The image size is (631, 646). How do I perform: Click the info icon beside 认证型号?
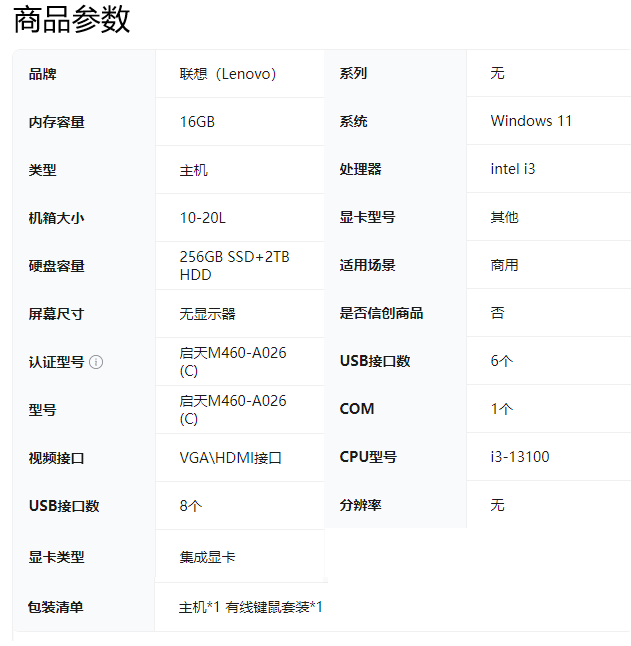96,362
